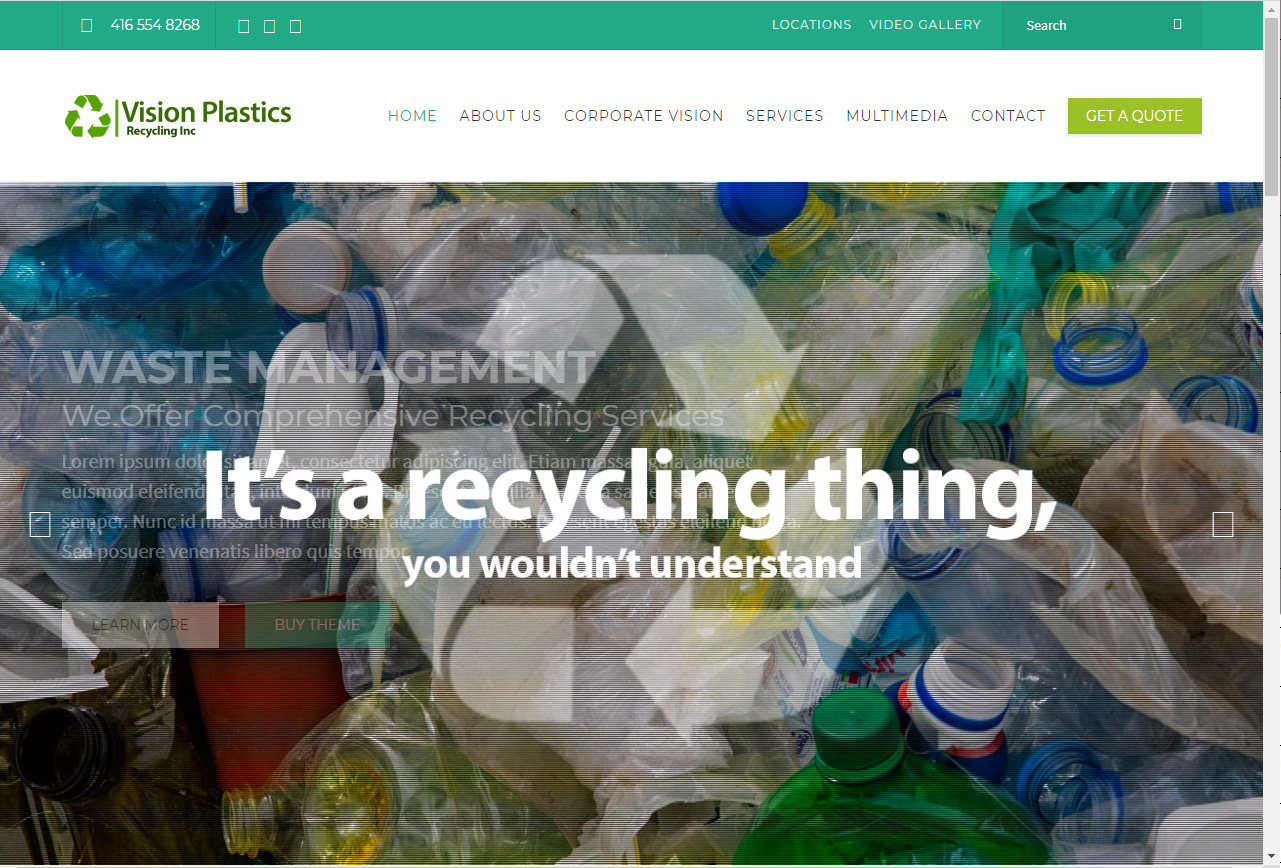Click the search magnifier icon
1281x868 pixels.
click(x=1177, y=24)
